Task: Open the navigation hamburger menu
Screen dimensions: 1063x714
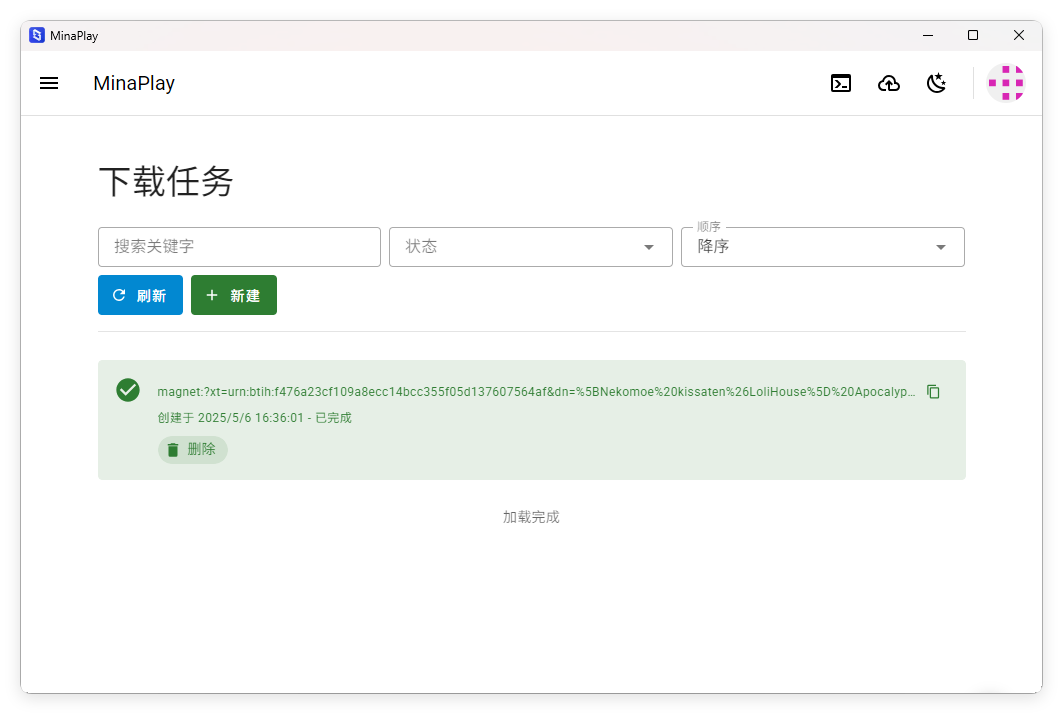Action: click(48, 83)
